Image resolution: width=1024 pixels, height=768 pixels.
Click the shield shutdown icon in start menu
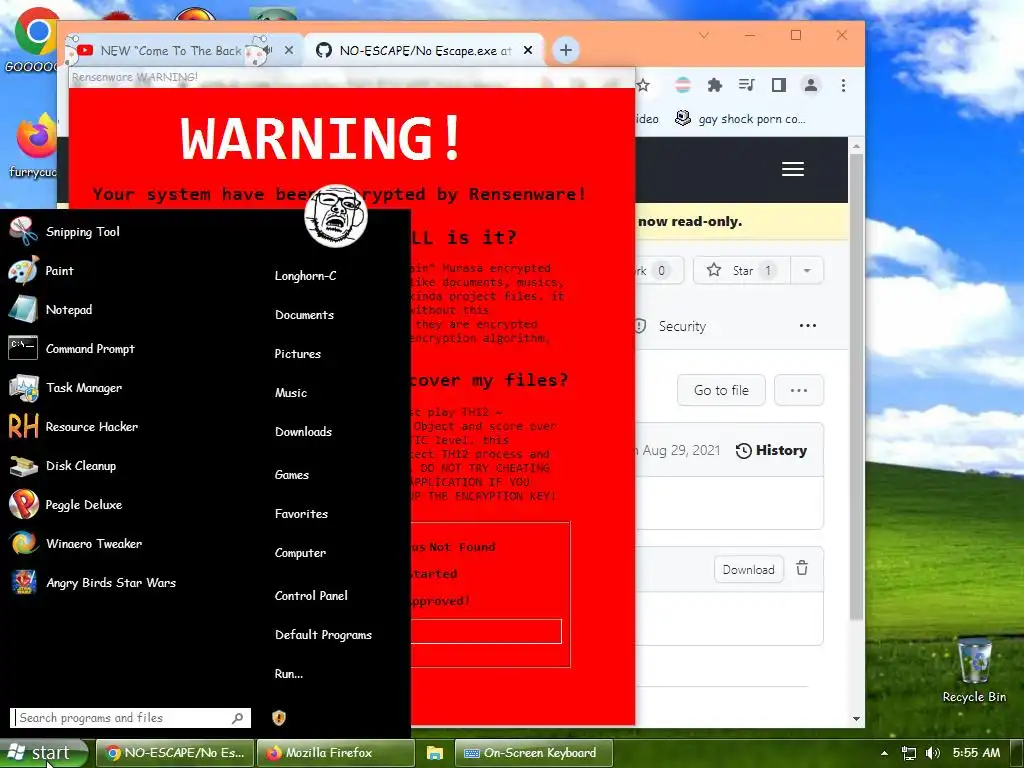279,718
